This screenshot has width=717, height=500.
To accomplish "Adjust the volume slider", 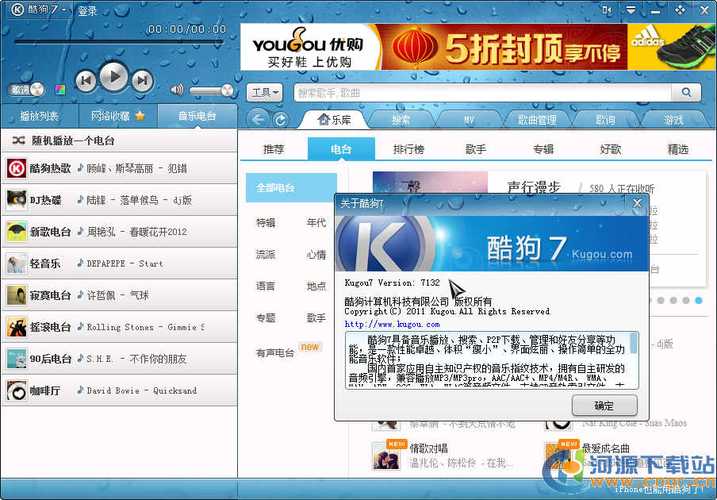I will pos(212,91).
